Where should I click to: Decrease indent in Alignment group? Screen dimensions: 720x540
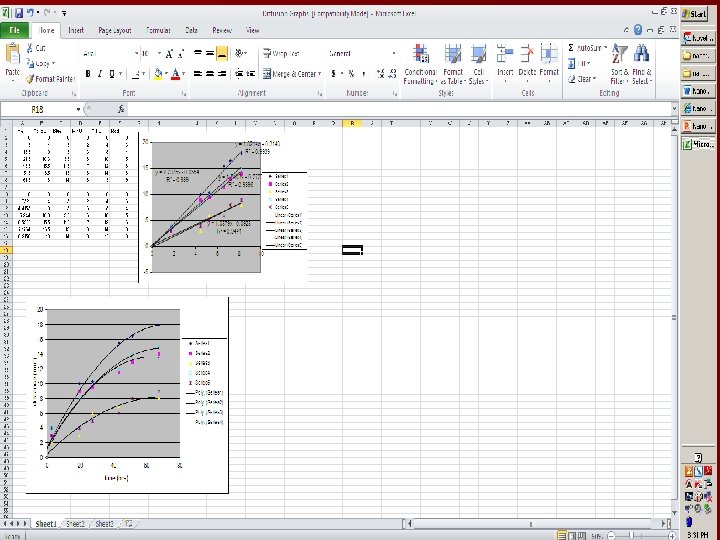pos(239,73)
